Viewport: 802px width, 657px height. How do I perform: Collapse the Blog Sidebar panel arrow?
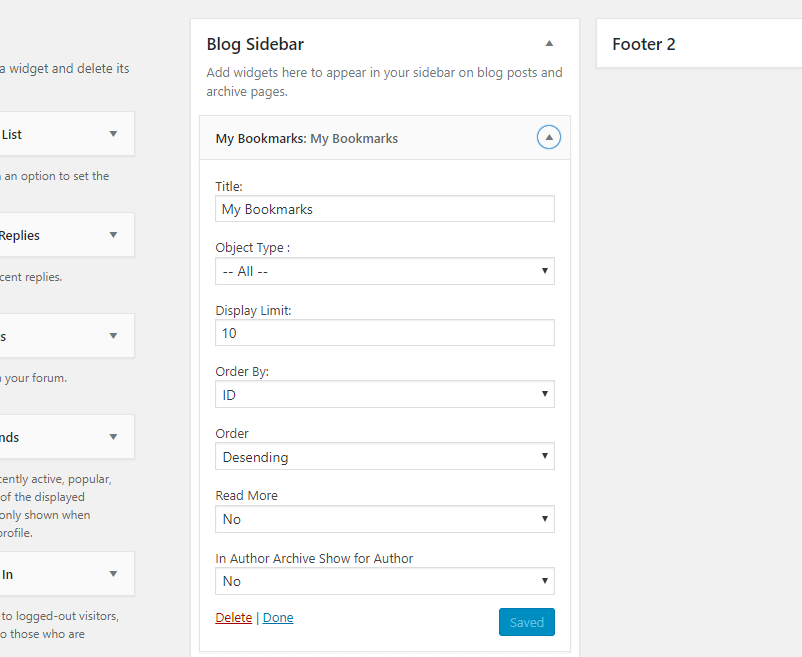click(x=549, y=44)
